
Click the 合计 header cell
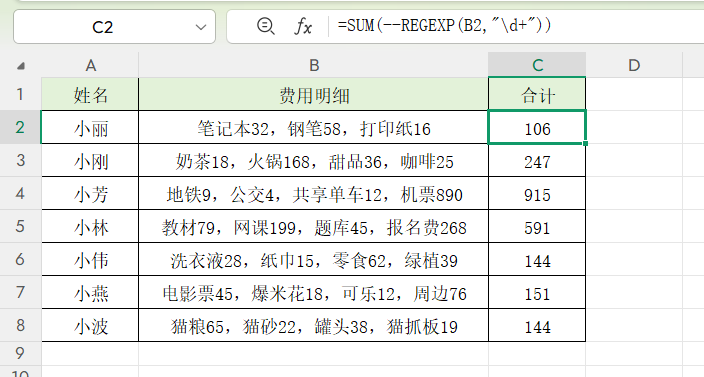[x=537, y=94]
